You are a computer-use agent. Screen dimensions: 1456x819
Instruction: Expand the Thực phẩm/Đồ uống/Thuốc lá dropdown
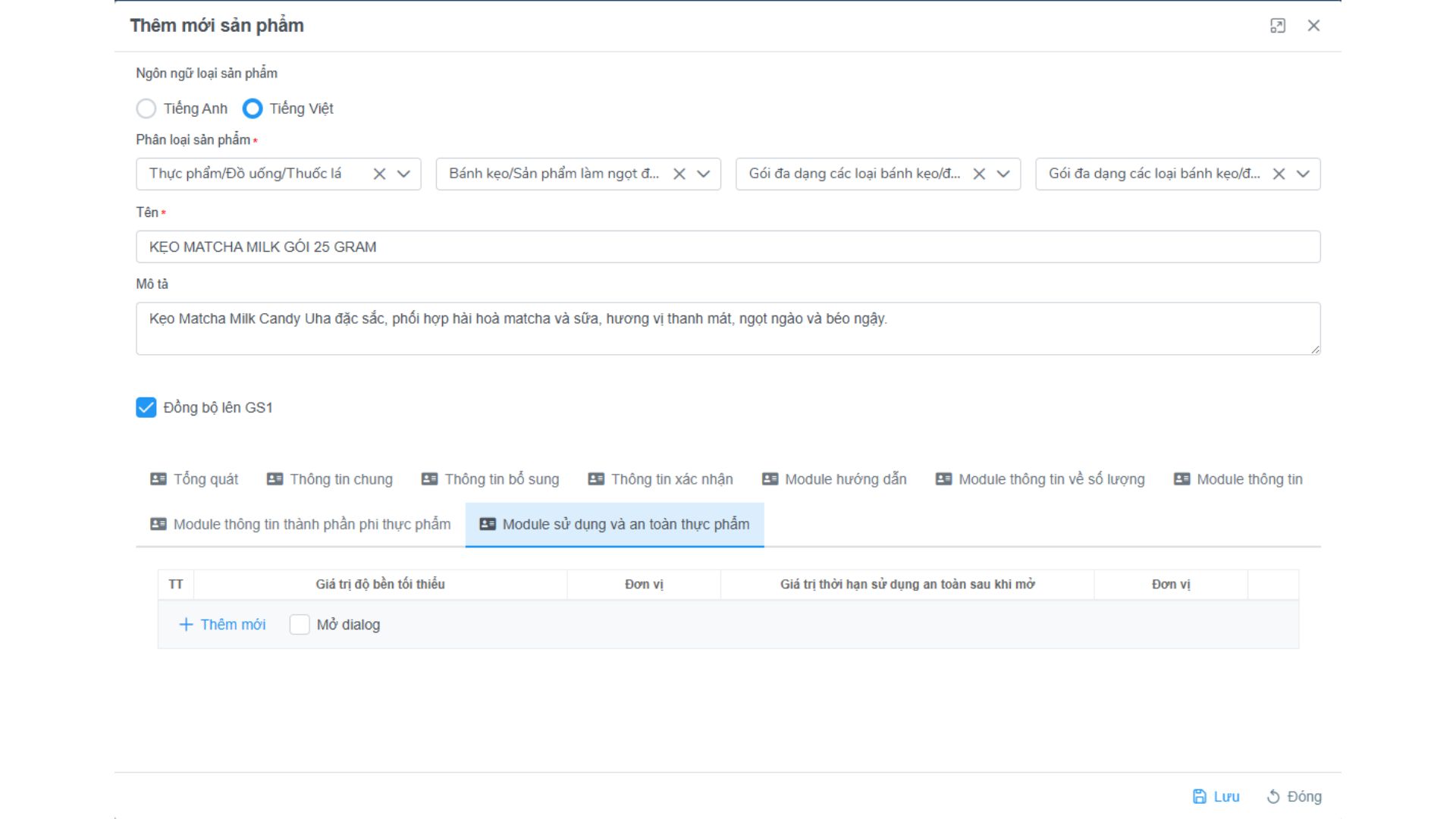[404, 174]
